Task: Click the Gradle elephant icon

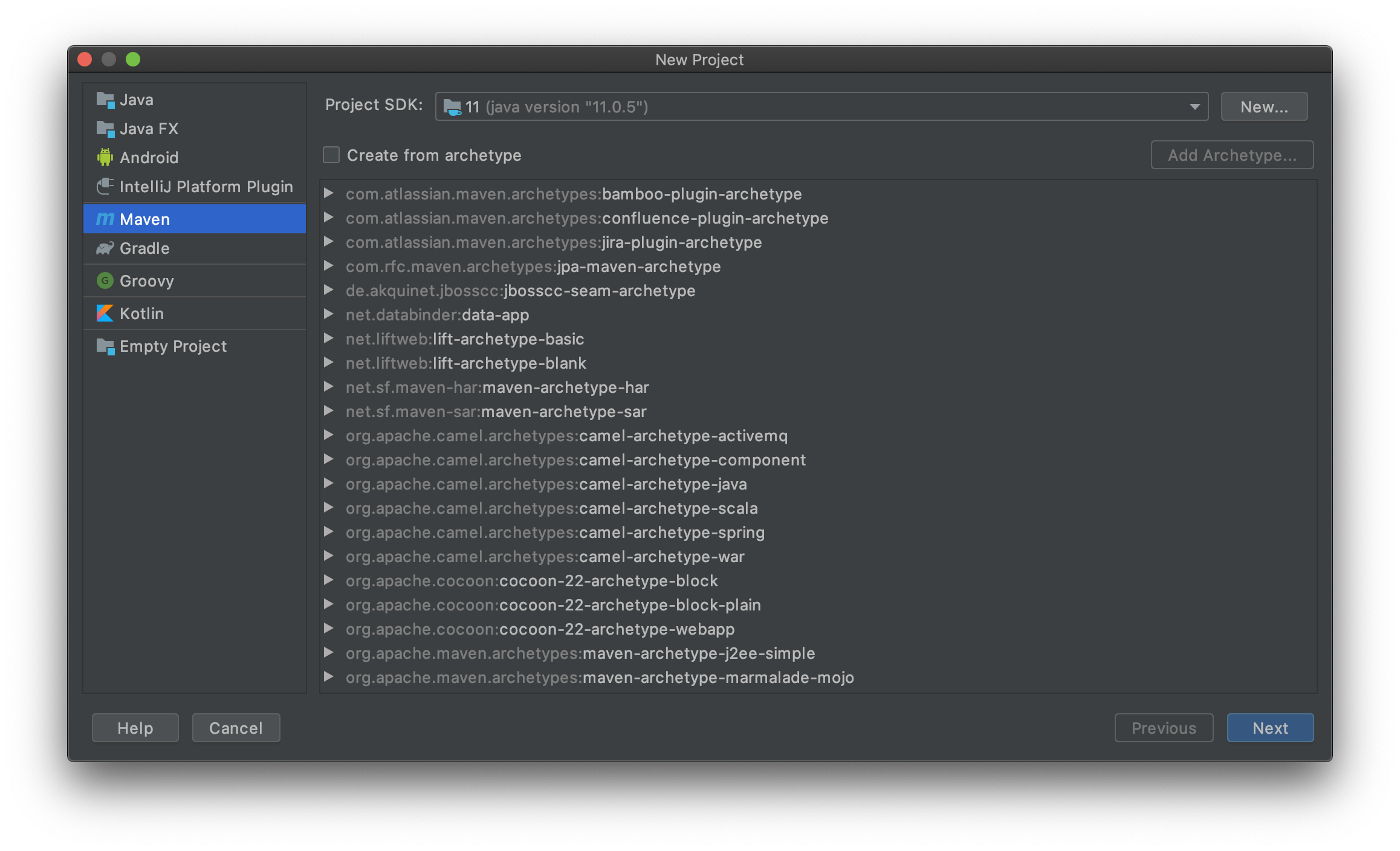Action: pyautogui.click(x=105, y=248)
